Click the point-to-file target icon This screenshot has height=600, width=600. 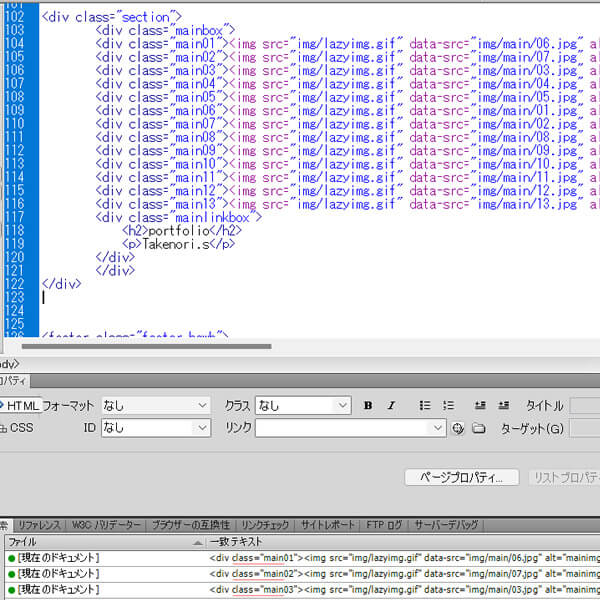click(x=458, y=428)
